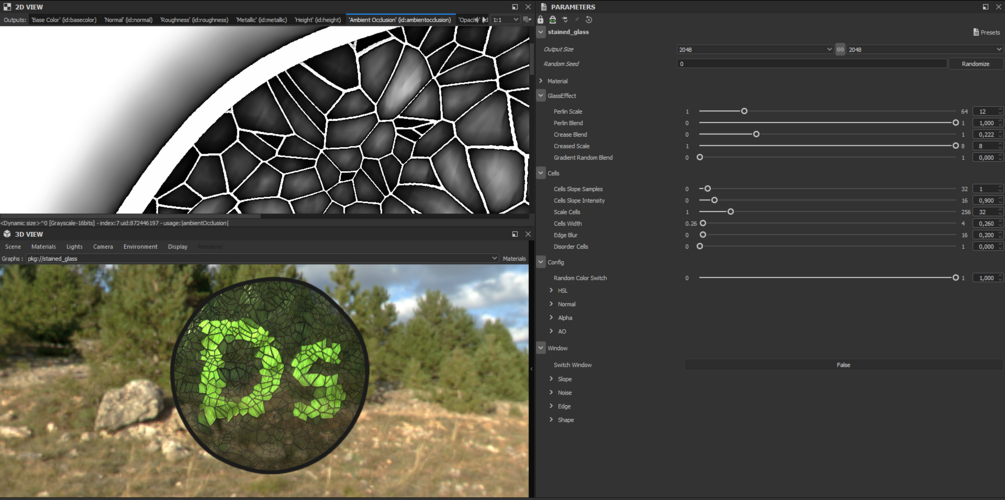Click the Crease Blend slider handle
Image resolution: width=1005 pixels, height=500 pixels.
point(756,135)
